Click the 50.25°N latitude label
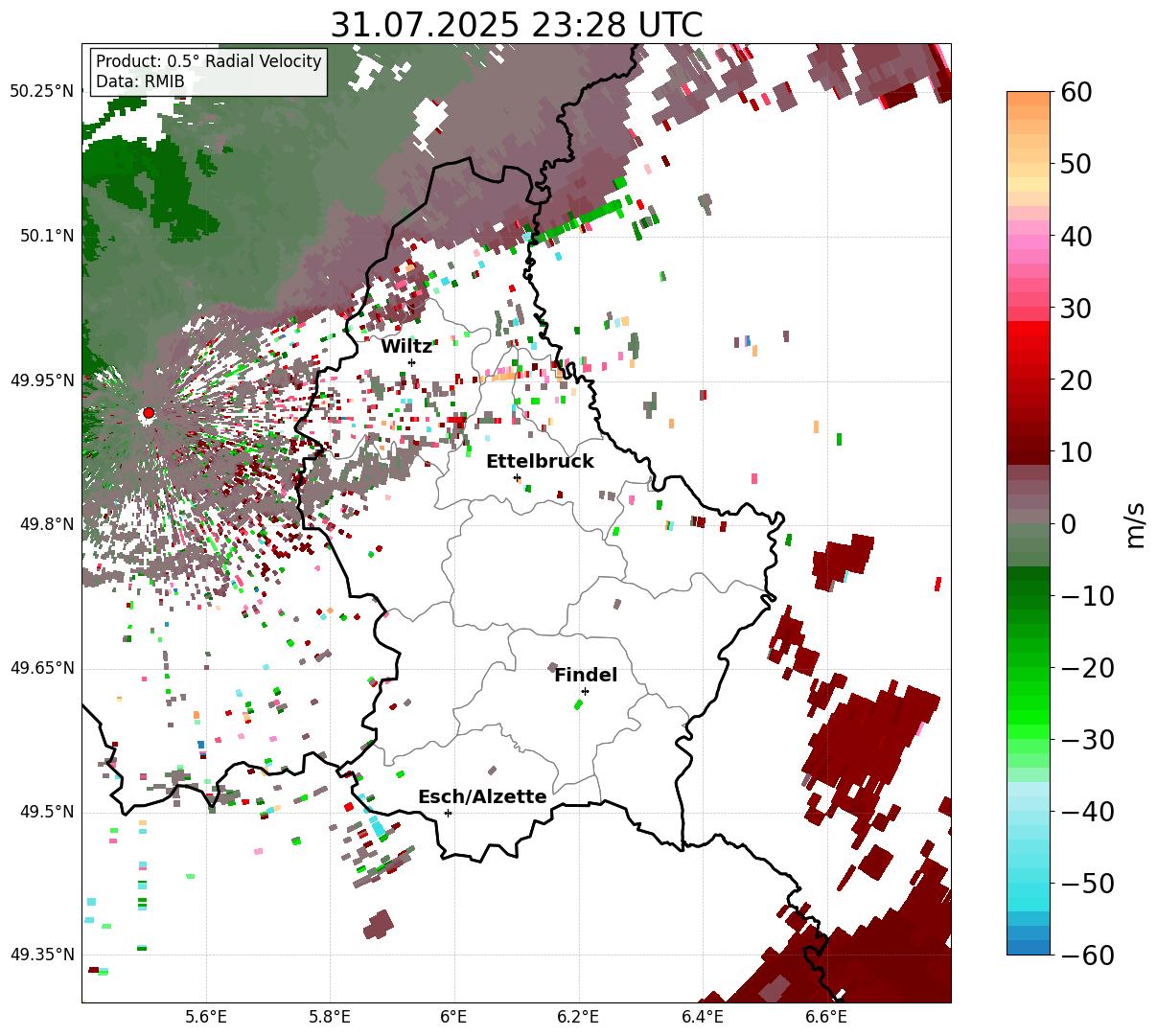 [x=42, y=92]
